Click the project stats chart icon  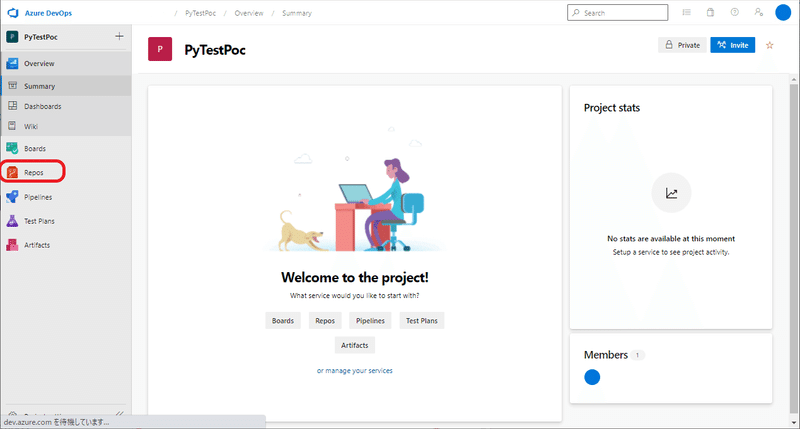pos(671,193)
